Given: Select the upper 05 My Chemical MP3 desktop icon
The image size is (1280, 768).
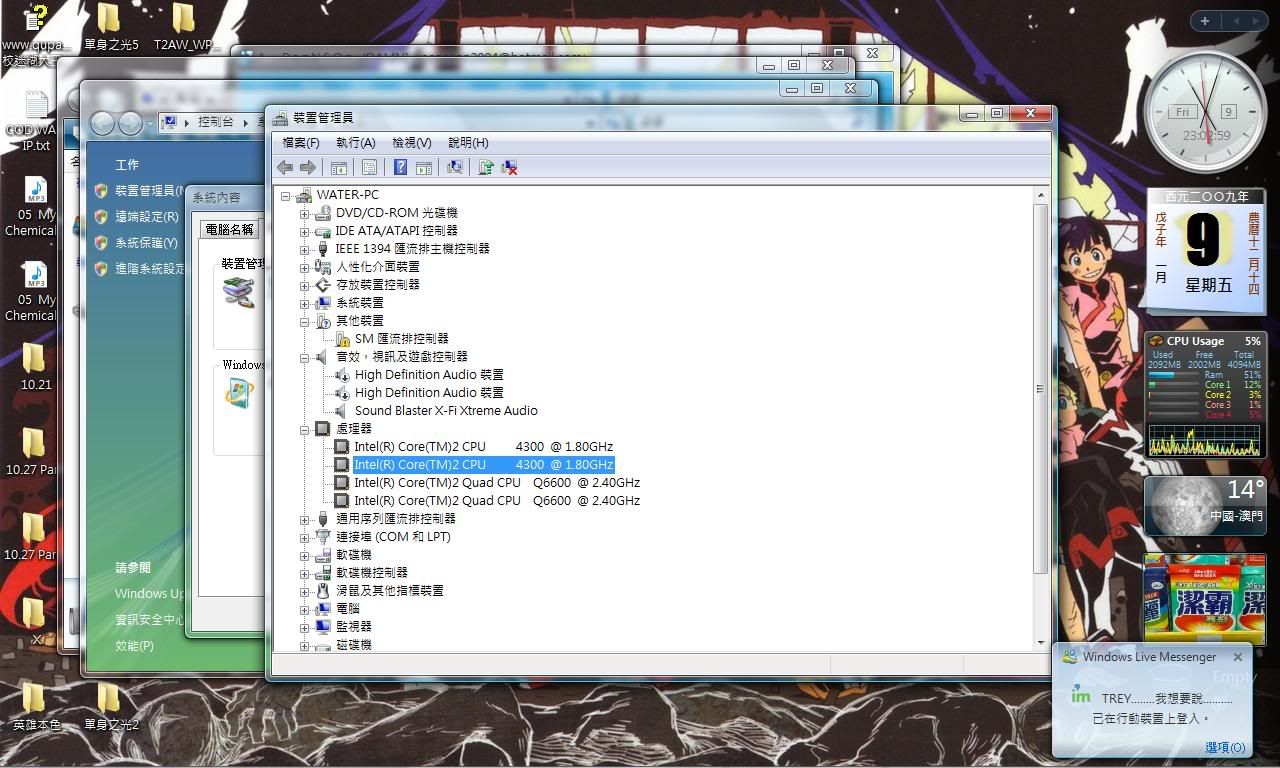Looking at the screenshot, I should [x=34, y=208].
